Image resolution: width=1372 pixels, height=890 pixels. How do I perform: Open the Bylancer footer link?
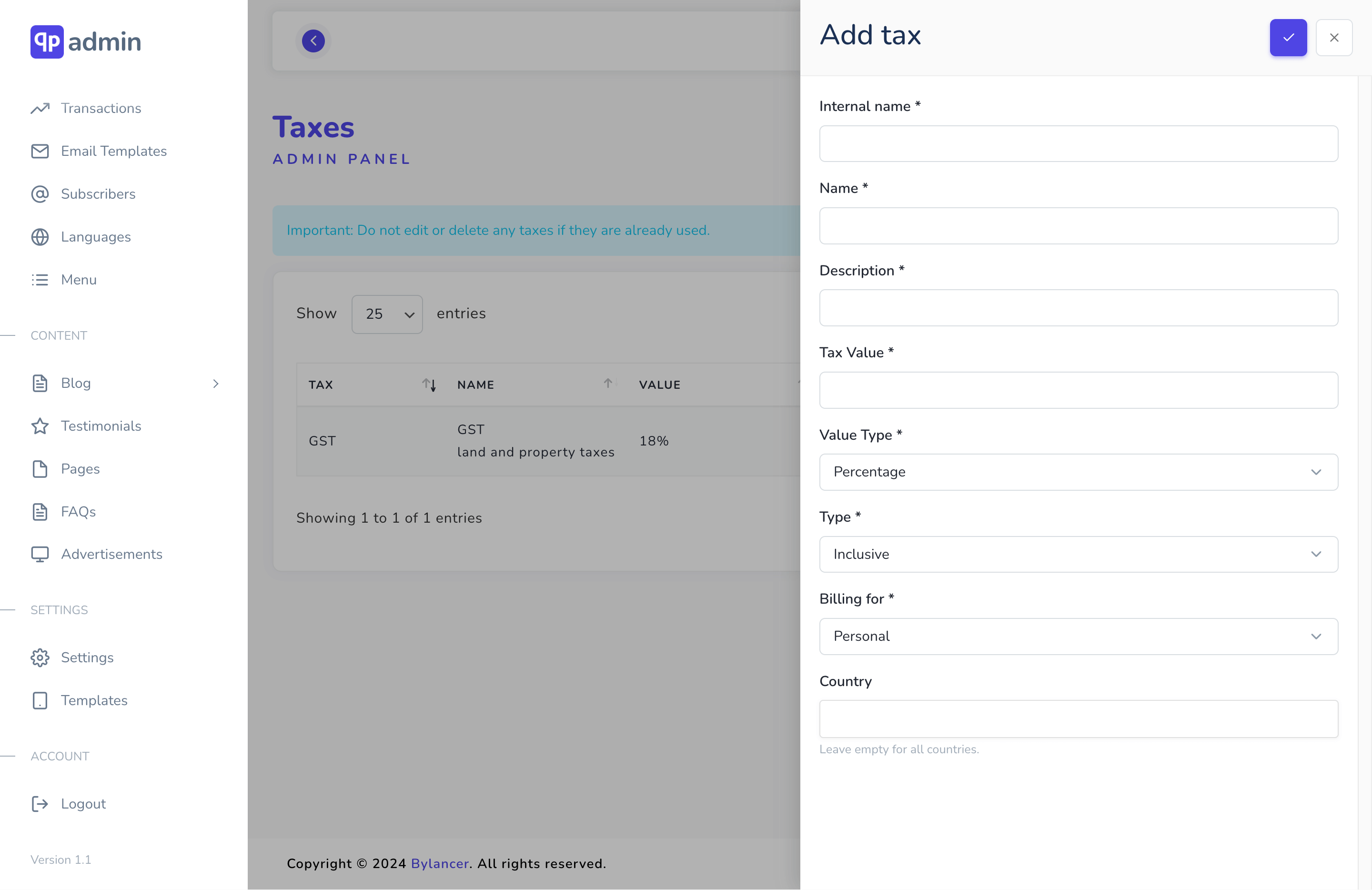click(x=440, y=863)
